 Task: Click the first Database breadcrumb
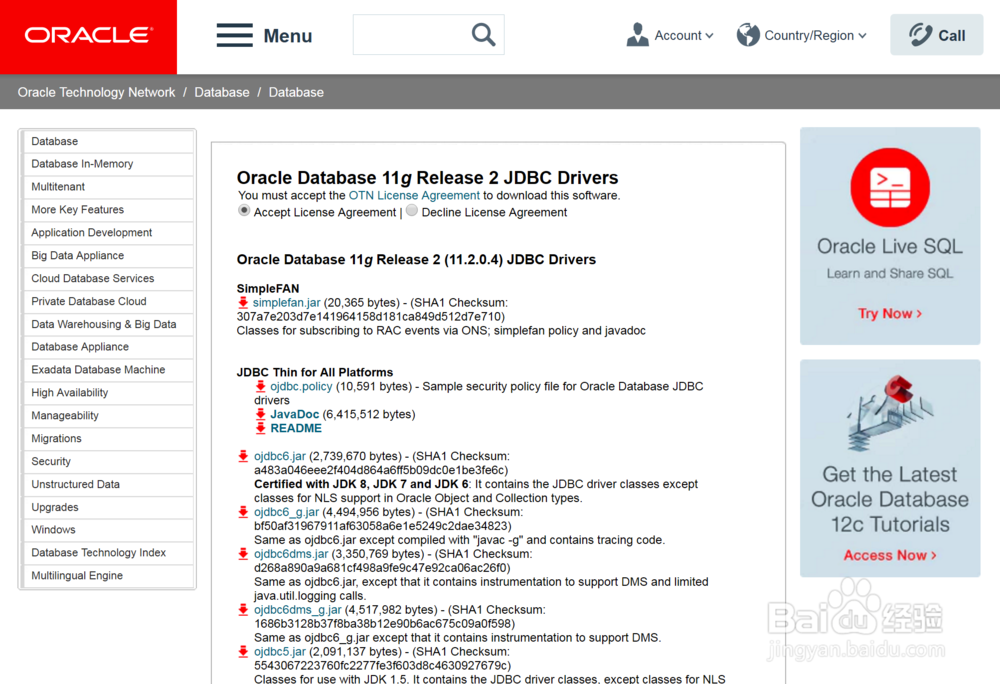222,92
